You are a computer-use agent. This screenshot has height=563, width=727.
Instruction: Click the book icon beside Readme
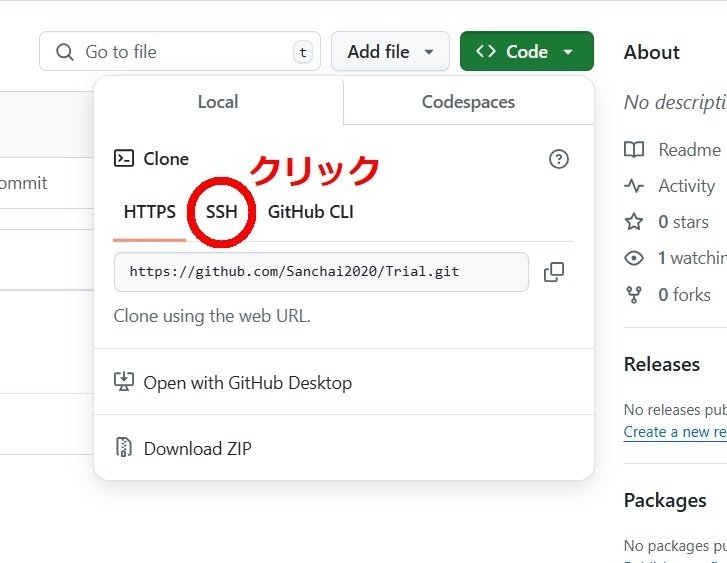(634, 149)
